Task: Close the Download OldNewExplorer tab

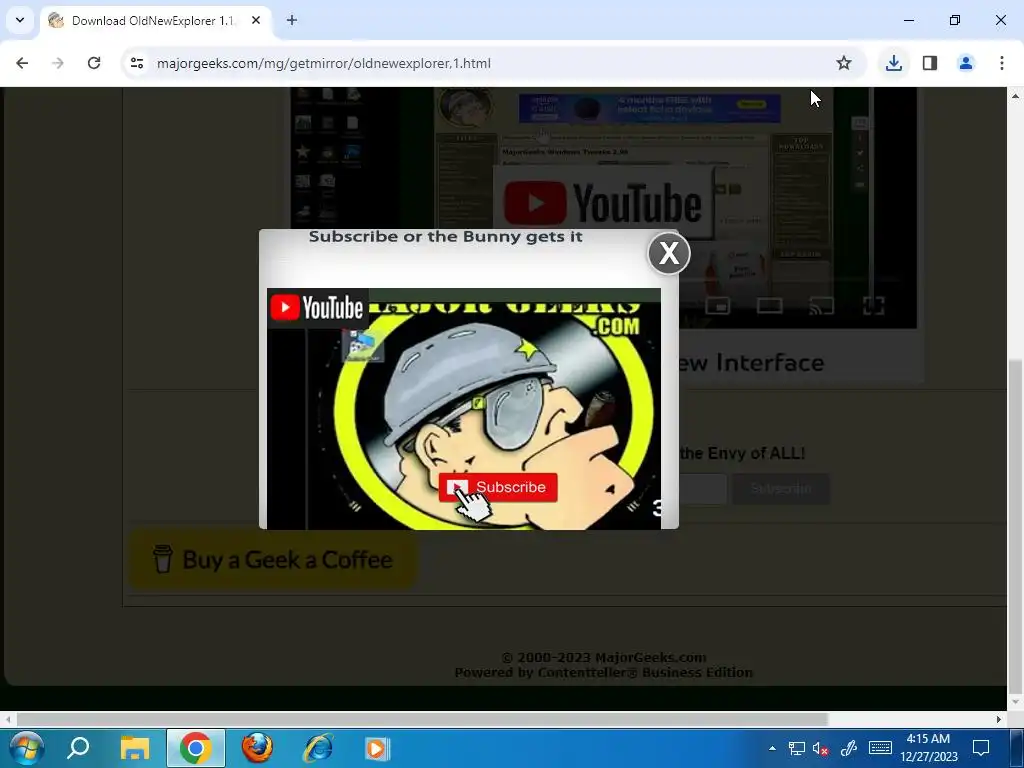Action: pos(256,20)
